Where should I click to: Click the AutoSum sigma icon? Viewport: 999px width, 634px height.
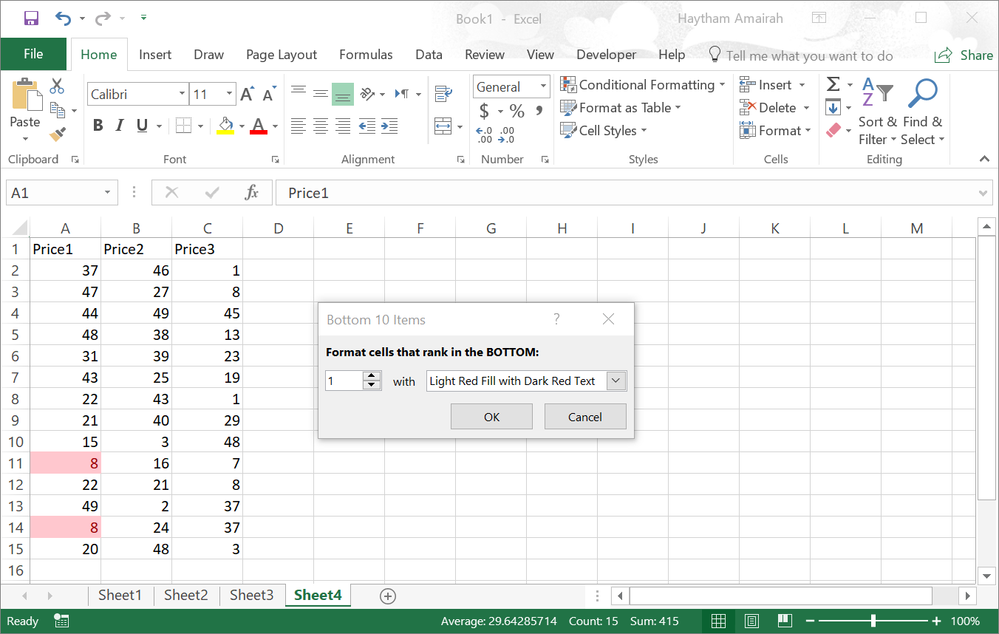coord(833,84)
